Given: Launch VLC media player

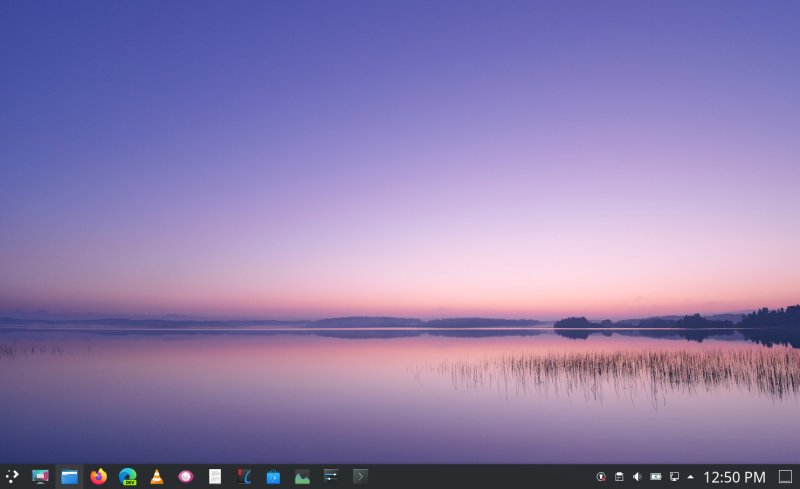Looking at the screenshot, I should point(156,477).
